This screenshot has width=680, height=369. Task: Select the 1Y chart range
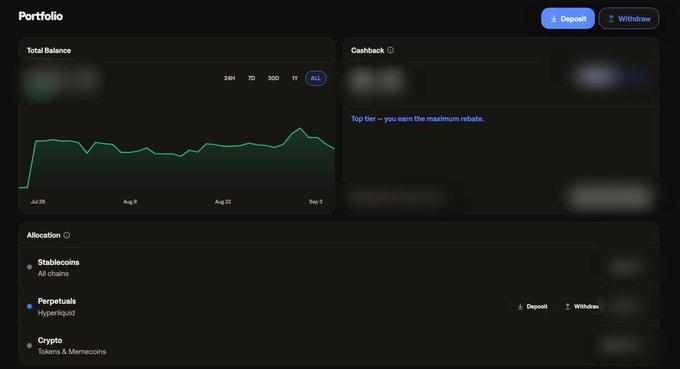[x=295, y=78]
